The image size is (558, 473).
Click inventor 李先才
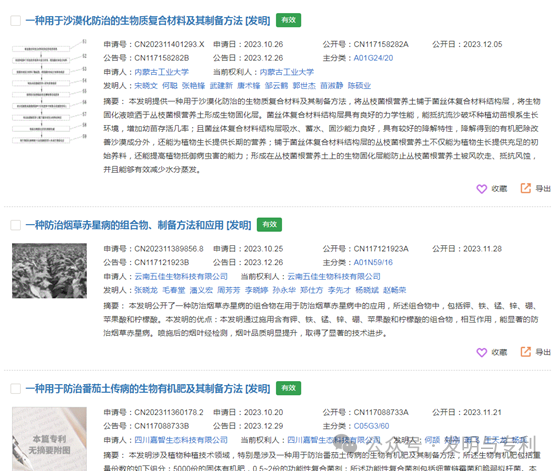[x=339, y=290]
